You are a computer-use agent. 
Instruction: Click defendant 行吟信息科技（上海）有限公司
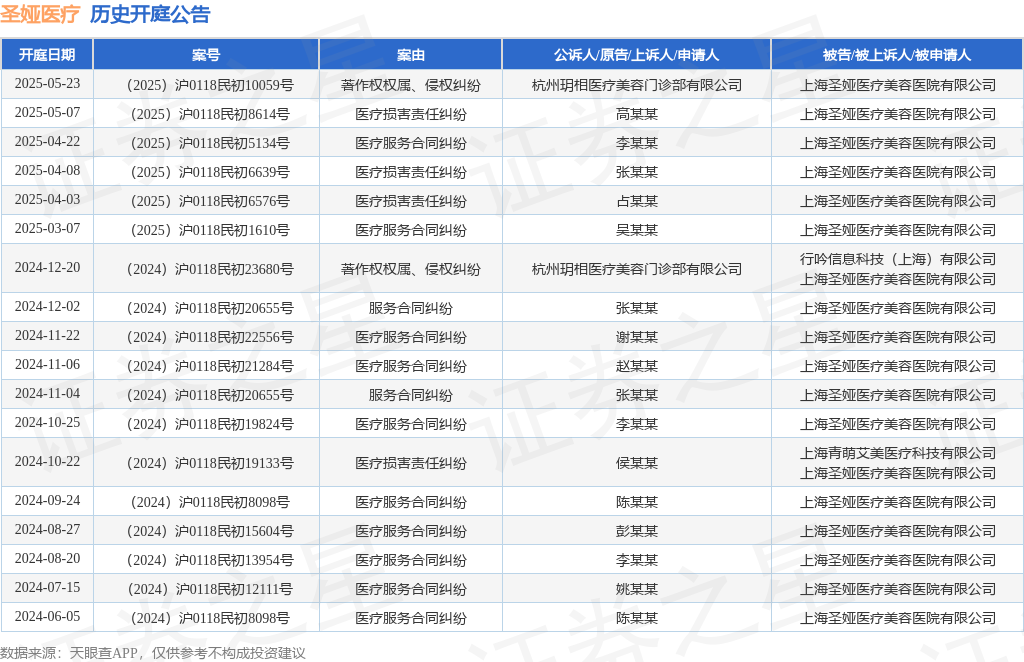click(897, 259)
